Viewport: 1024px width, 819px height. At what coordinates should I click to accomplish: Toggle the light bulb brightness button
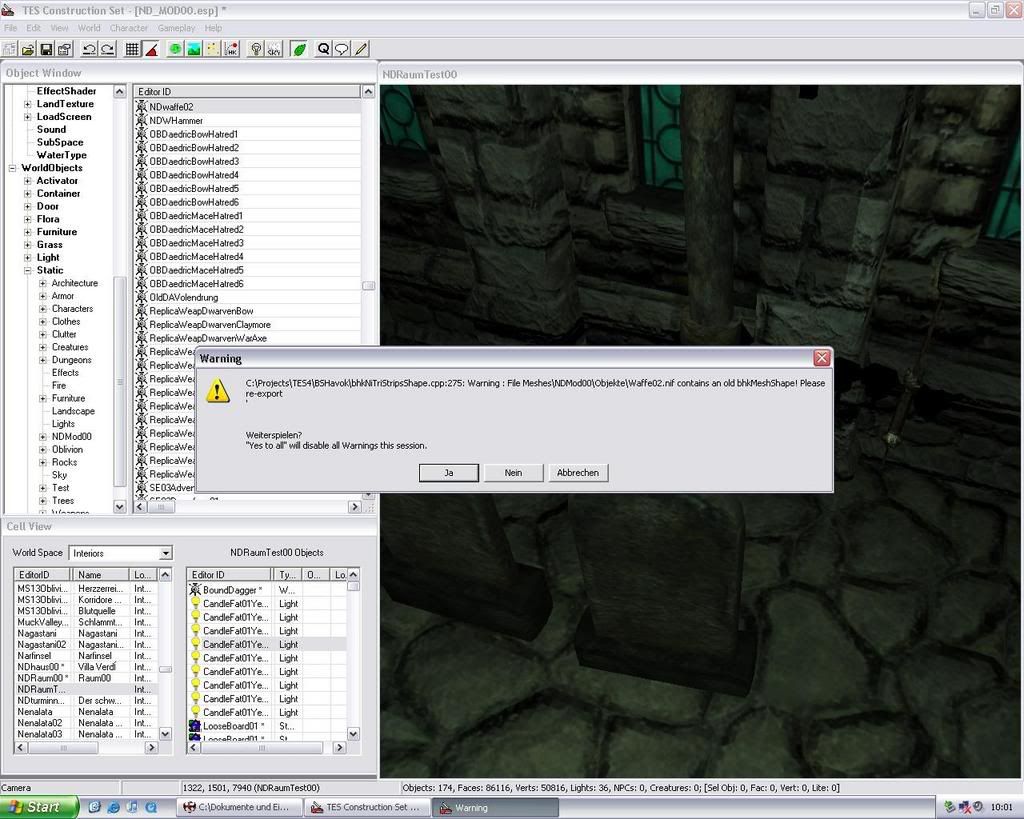tap(256, 48)
